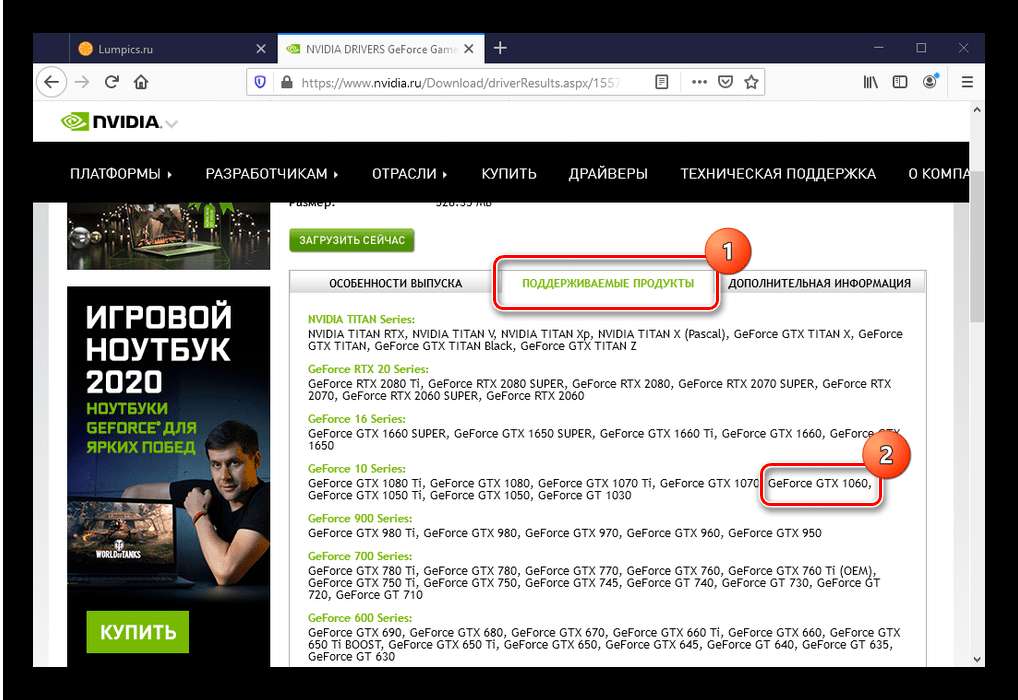
Task: Open Firefox hamburger application menu
Action: [967, 82]
